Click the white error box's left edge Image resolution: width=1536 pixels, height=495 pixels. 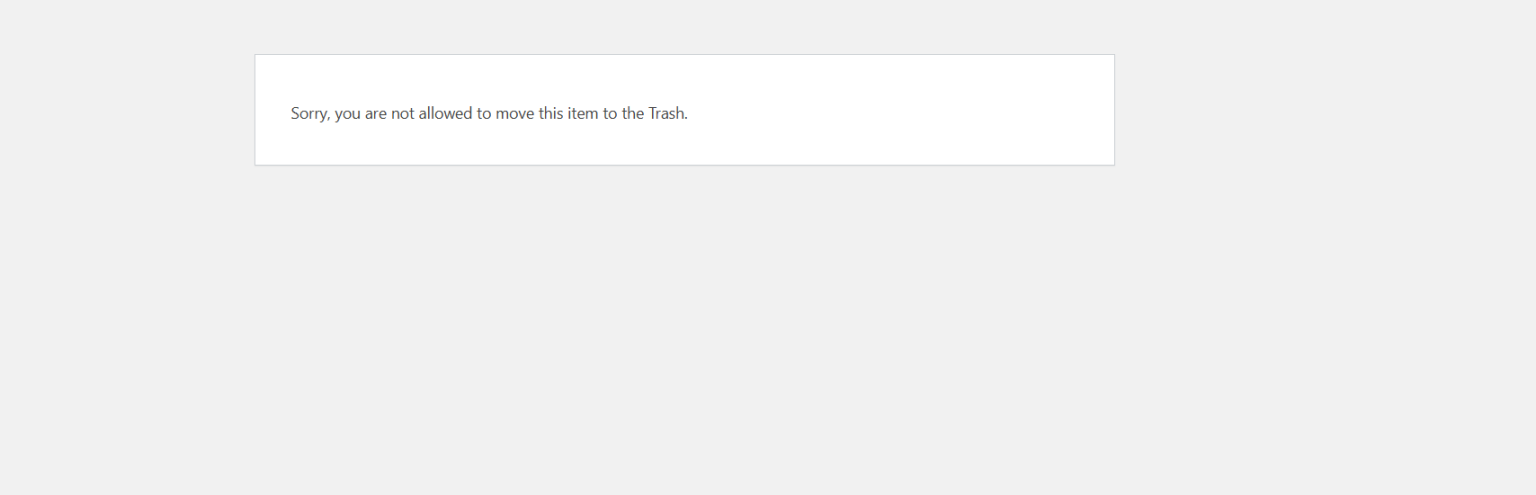255,110
